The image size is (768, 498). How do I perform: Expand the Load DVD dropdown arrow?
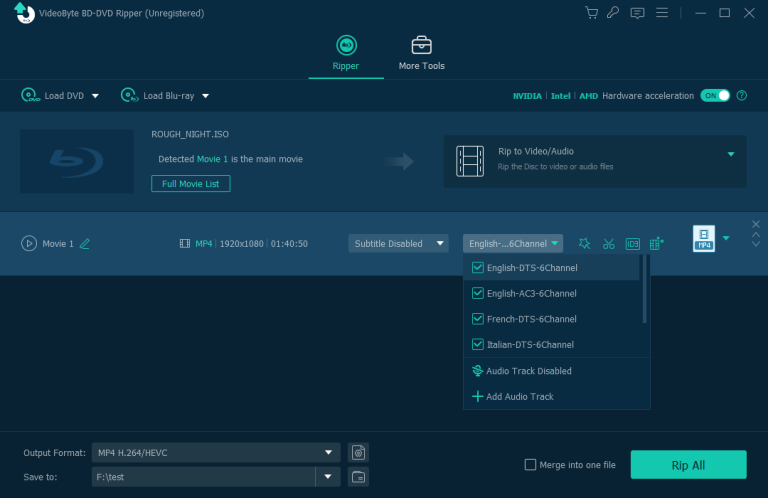point(95,96)
